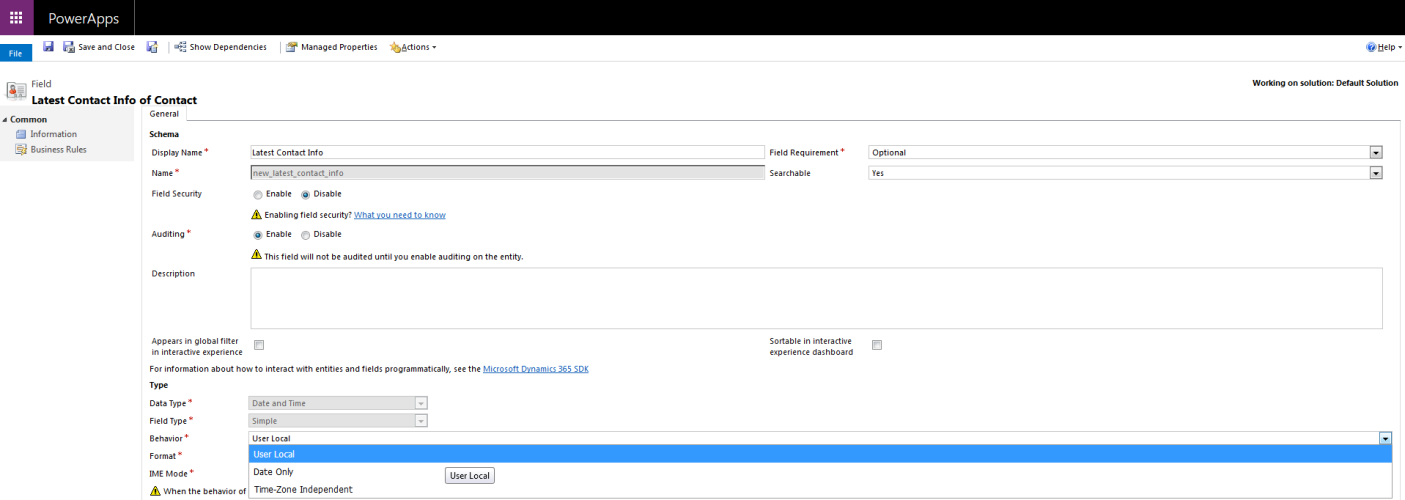Image resolution: width=1405 pixels, height=500 pixels.
Task: Open Managed Properties
Action: (x=332, y=47)
